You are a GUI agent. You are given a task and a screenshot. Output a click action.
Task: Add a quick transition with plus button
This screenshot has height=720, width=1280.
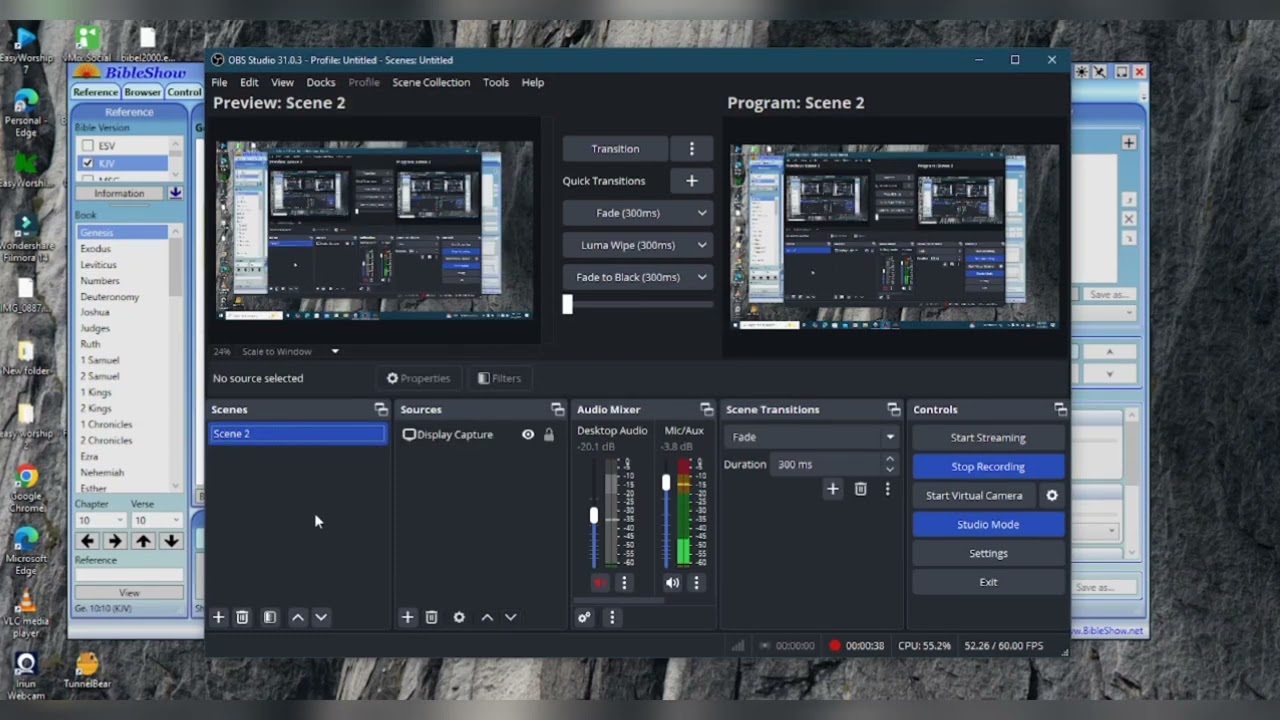pos(691,181)
